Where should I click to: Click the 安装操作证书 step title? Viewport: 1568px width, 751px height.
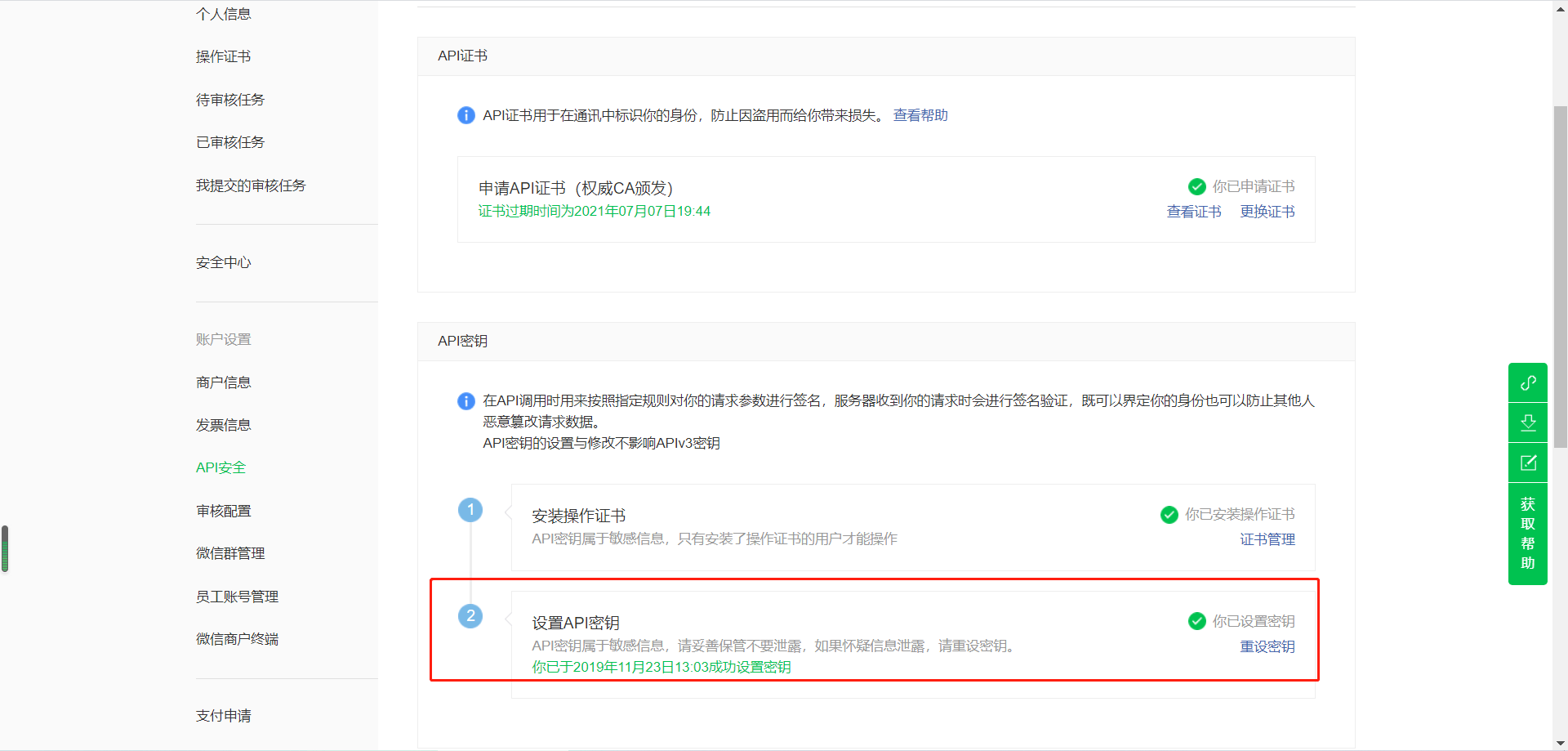pyautogui.click(x=579, y=516)
